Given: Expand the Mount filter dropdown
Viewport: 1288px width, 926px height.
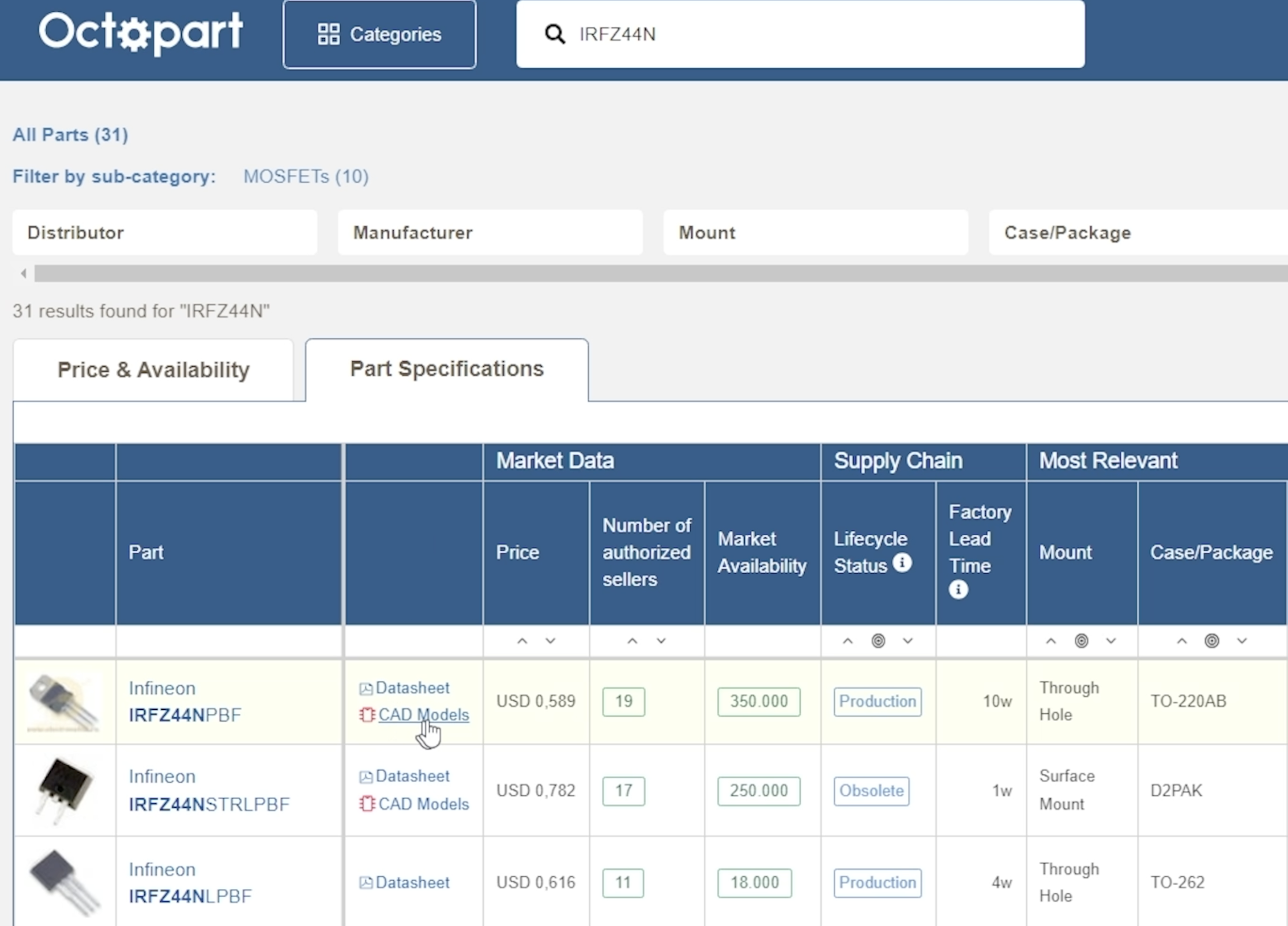Looking at the screenshot, I should point(816,233).
